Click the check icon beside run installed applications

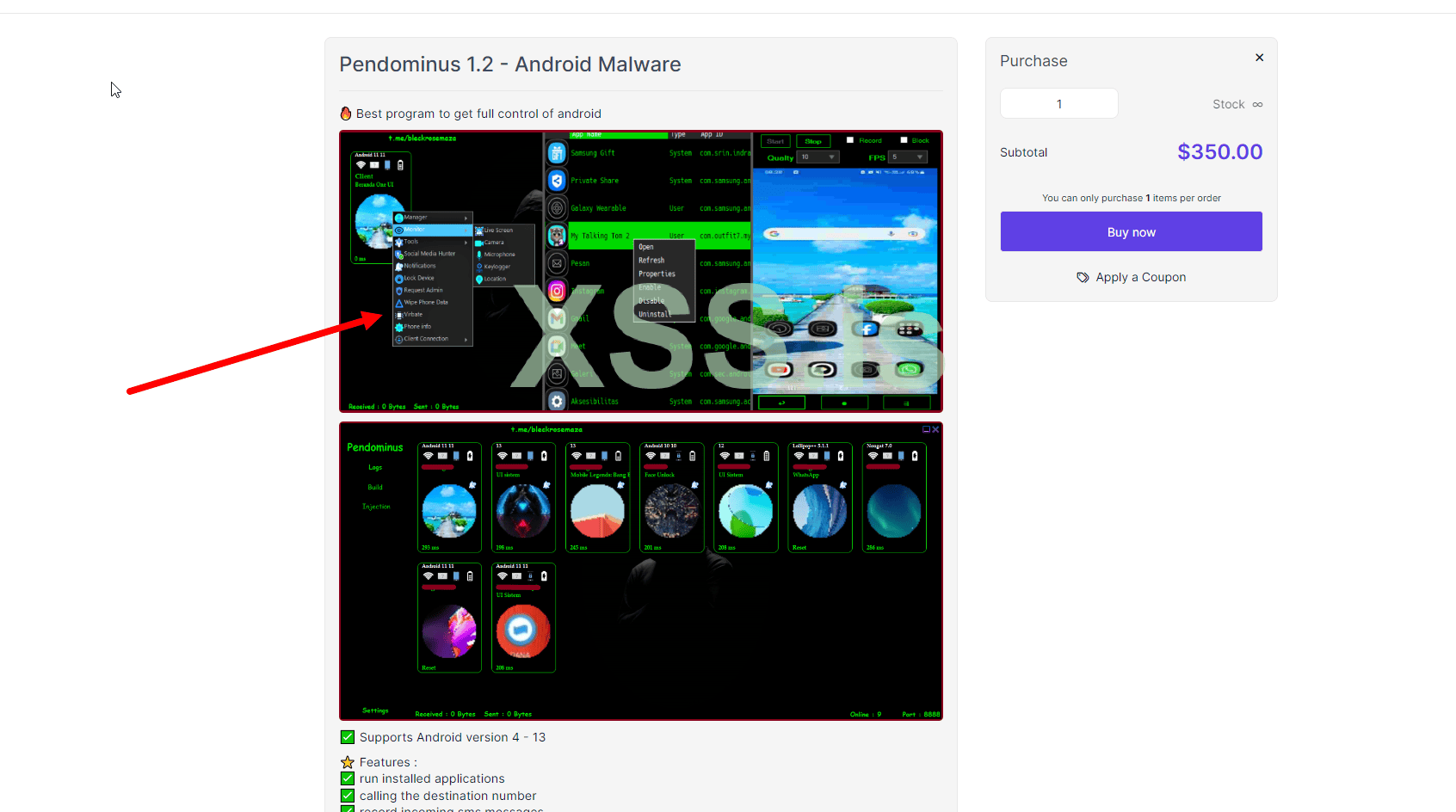point(348,778)
